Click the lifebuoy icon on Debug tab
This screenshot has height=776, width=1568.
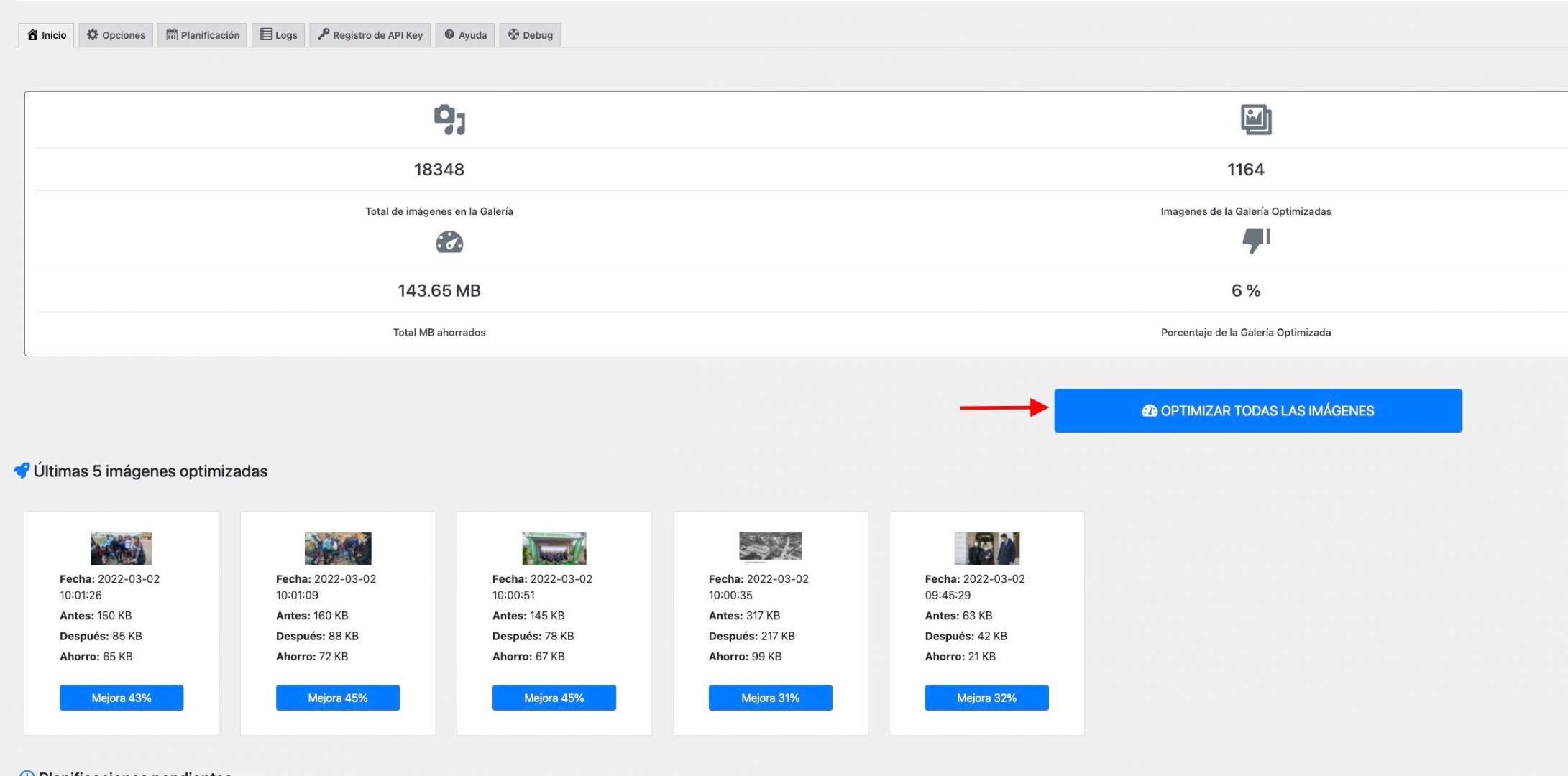513,34
